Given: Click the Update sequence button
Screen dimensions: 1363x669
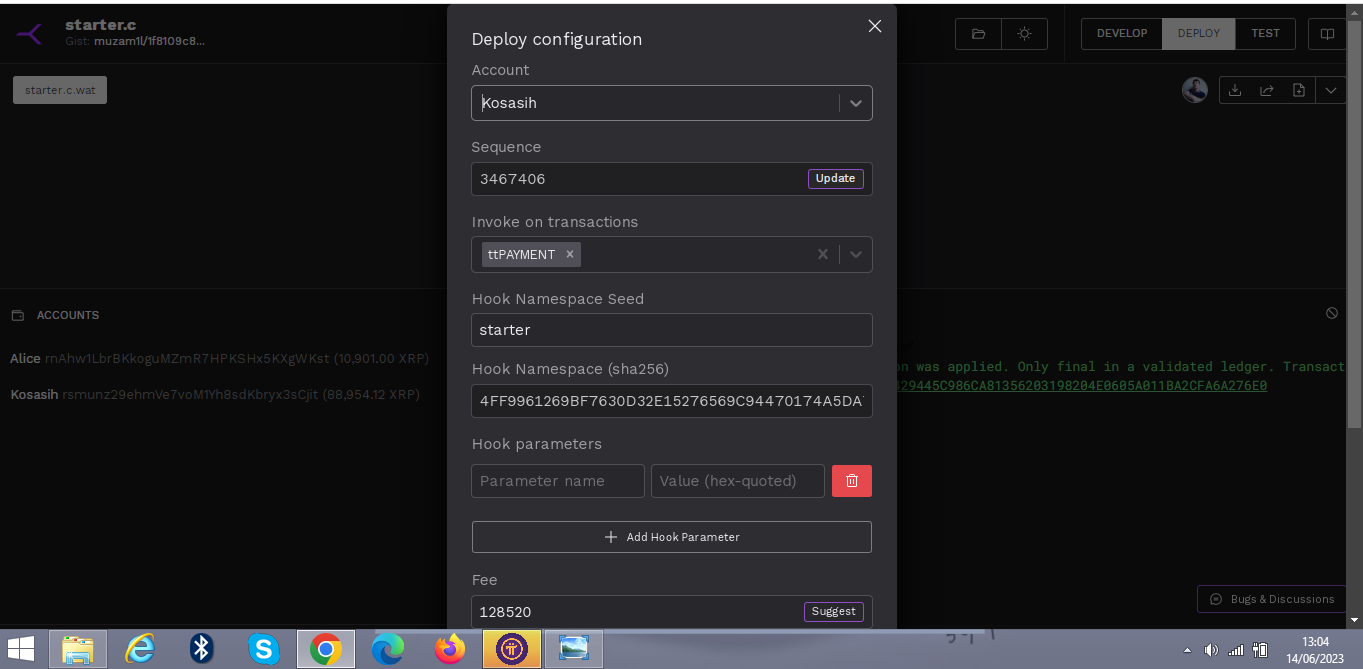Looking at the screenshot, I should pos(835,179).
